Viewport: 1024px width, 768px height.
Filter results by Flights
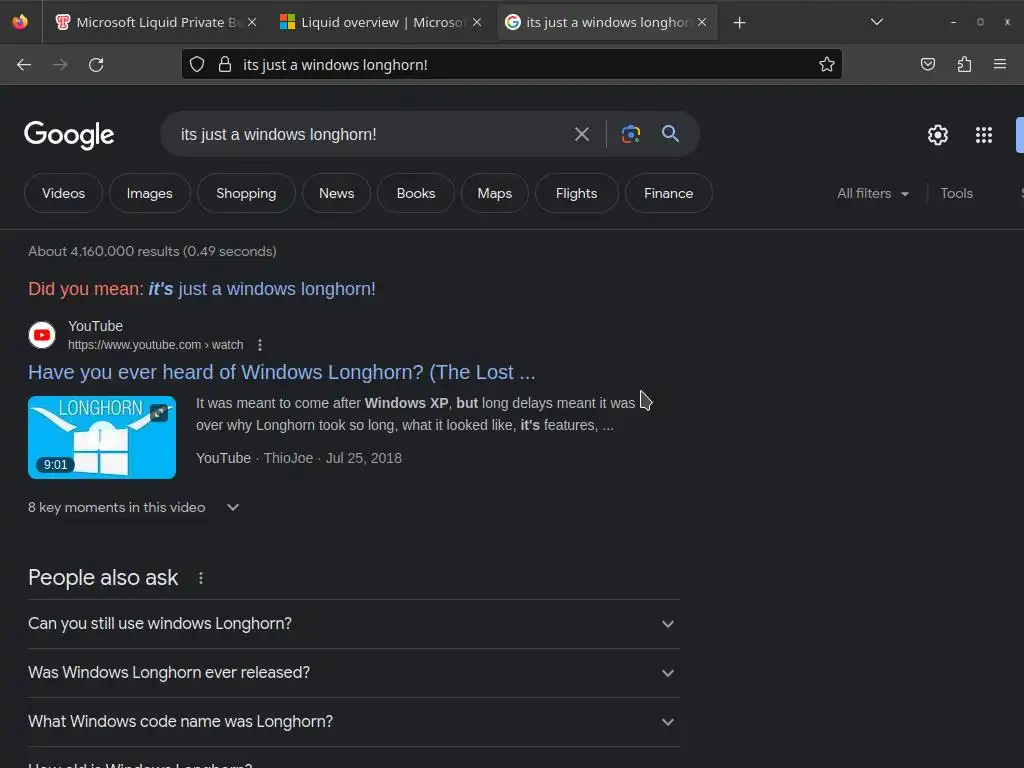coord(577,193)
